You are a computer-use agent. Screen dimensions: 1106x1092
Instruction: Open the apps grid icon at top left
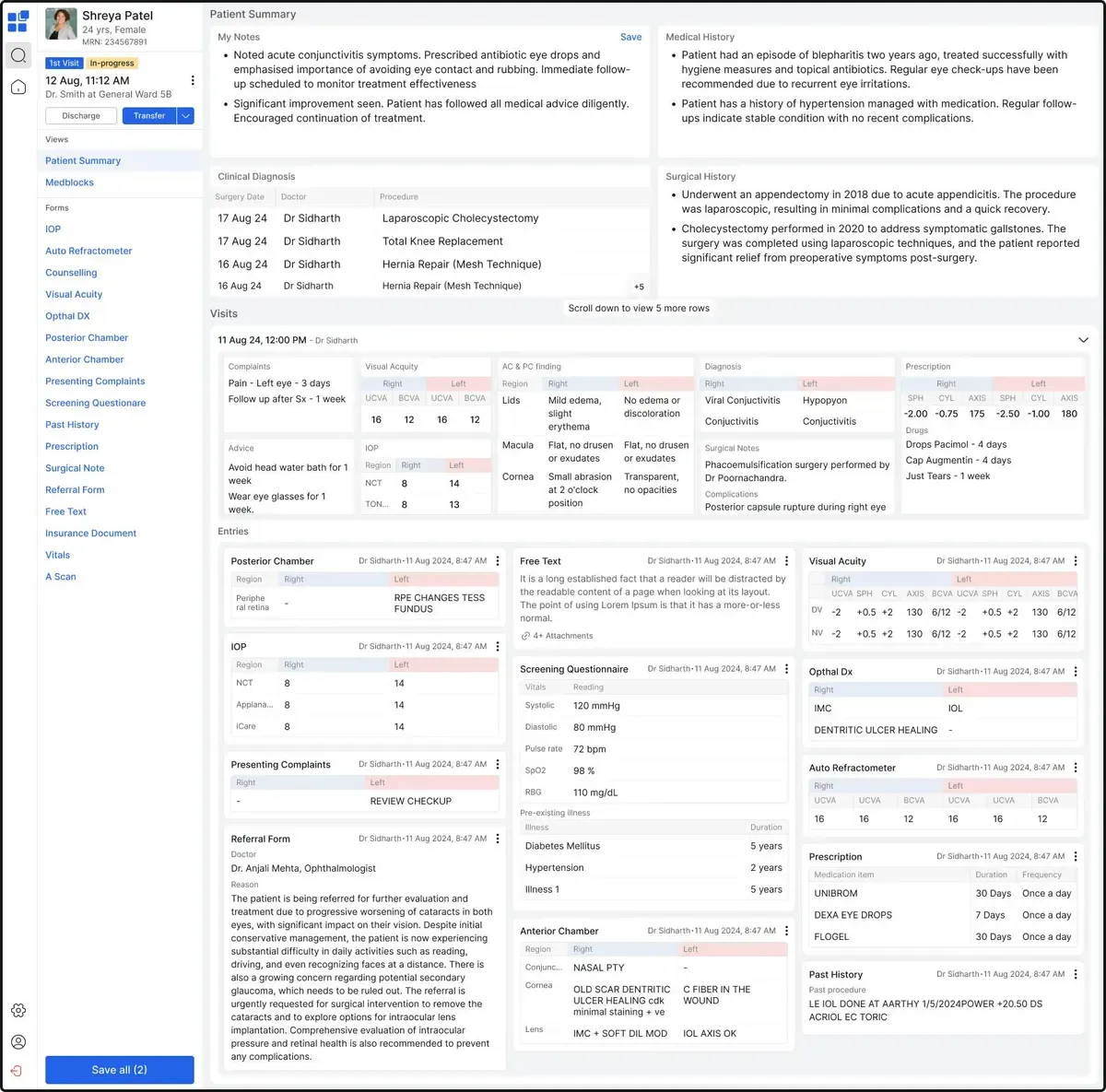(18, 20)
